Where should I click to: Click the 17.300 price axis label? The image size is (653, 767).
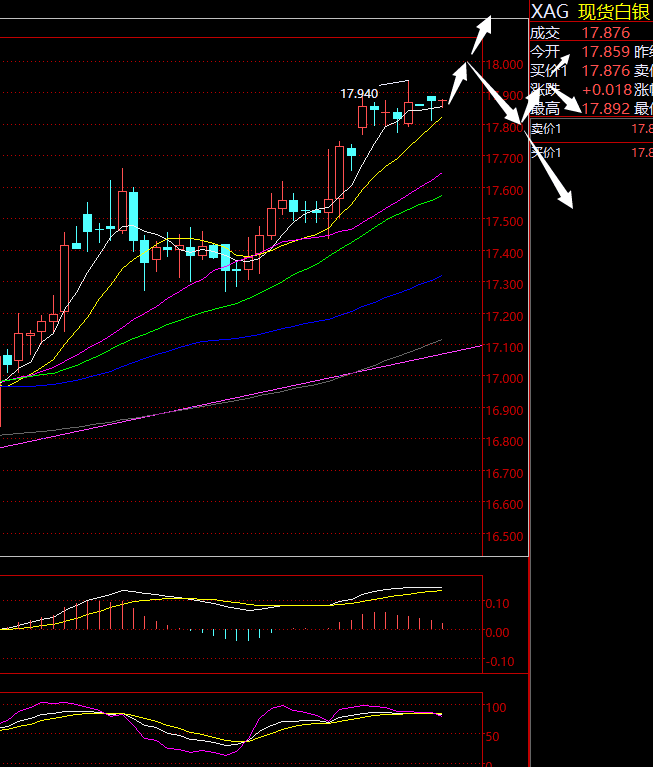[x=504, y=285]
